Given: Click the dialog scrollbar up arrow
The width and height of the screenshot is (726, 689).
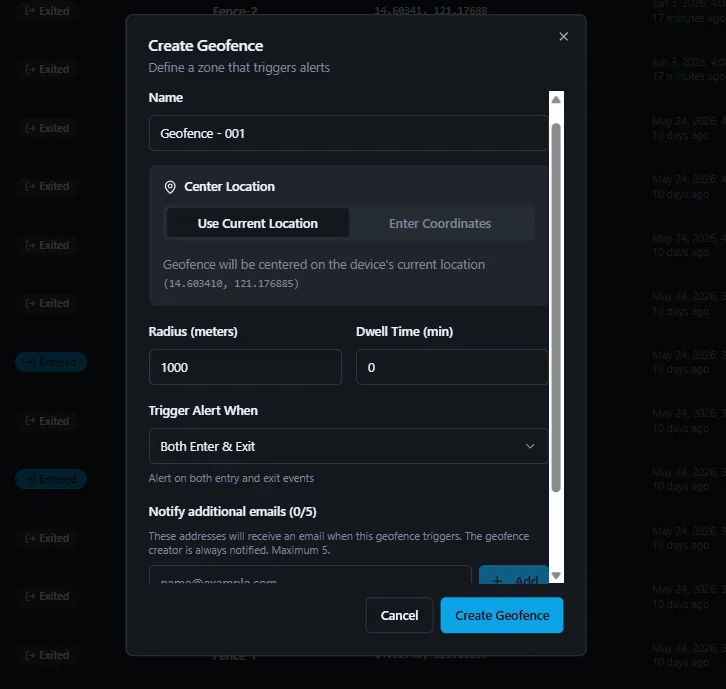Looking at the screenshot, I should (556, 100).
